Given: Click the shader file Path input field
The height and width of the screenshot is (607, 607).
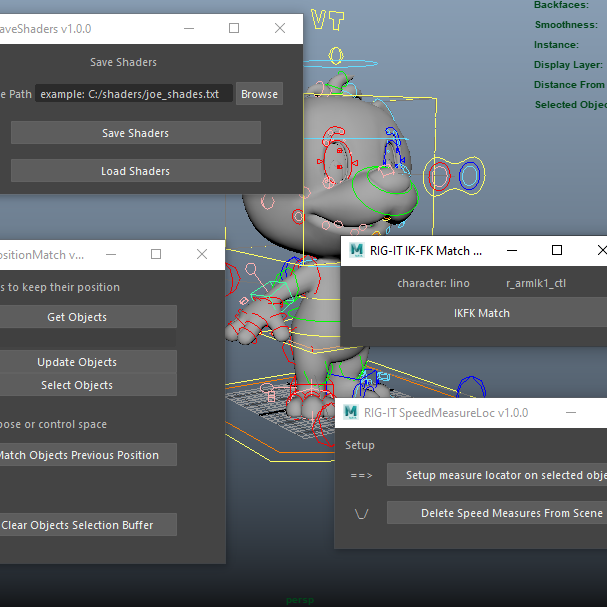Looking at the screenshot, I should click(x=134, y=94).
